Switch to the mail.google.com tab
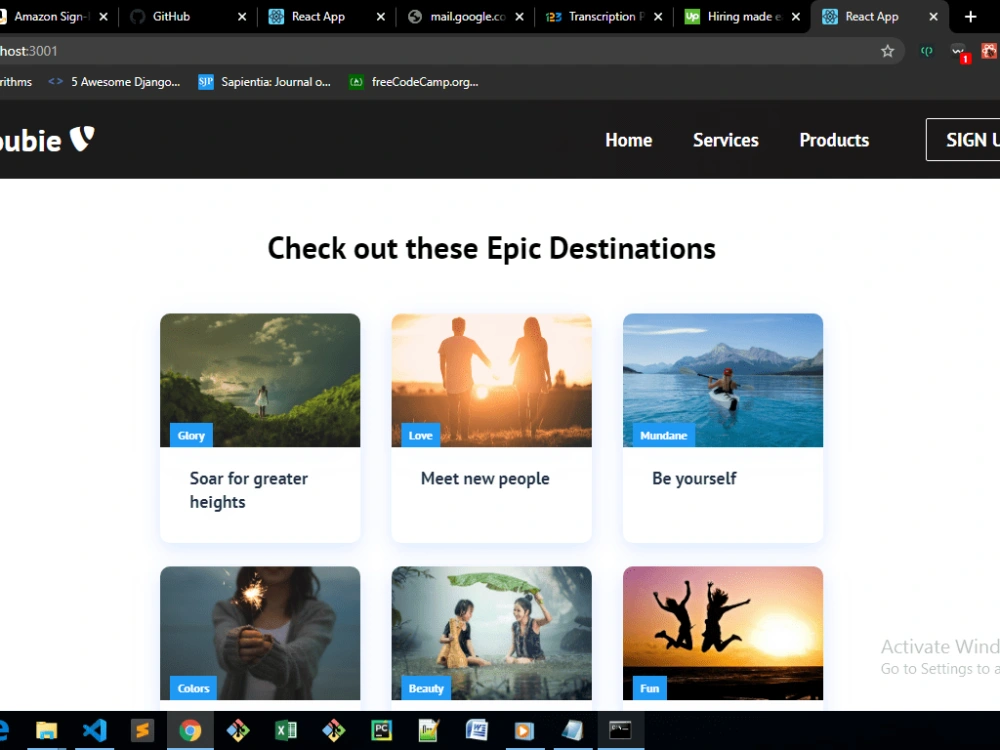 click(x=466, y=17)
